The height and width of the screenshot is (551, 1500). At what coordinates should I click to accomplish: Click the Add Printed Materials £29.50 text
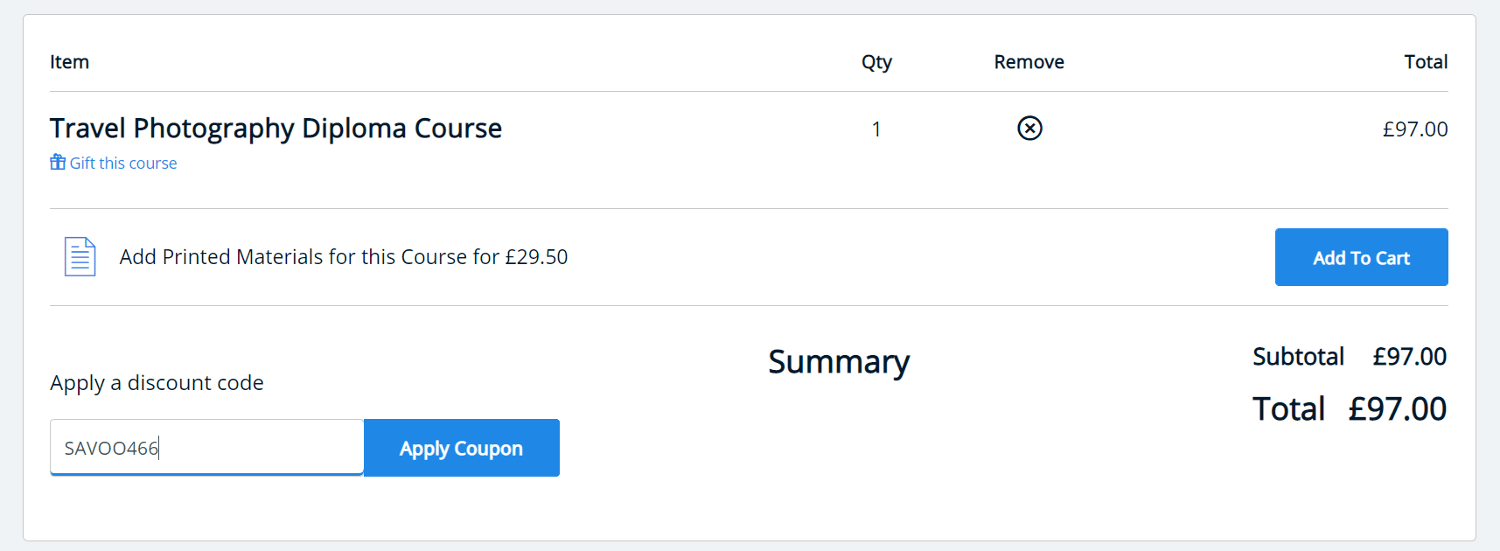coord(344,257)
